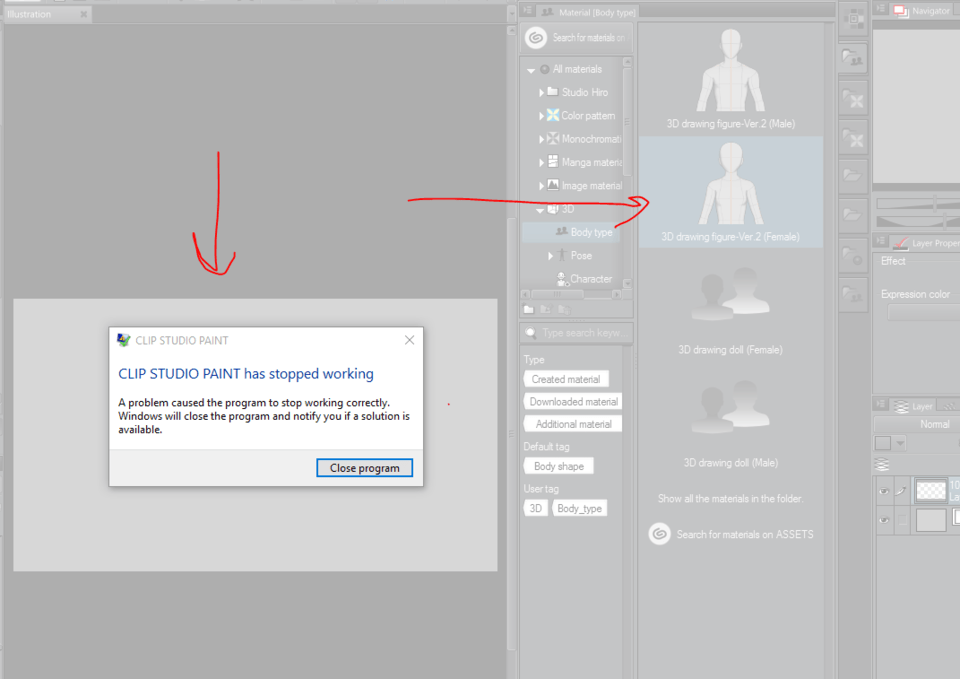
Task: Expand the Image material folder
Action: click(x=541, y=186)
